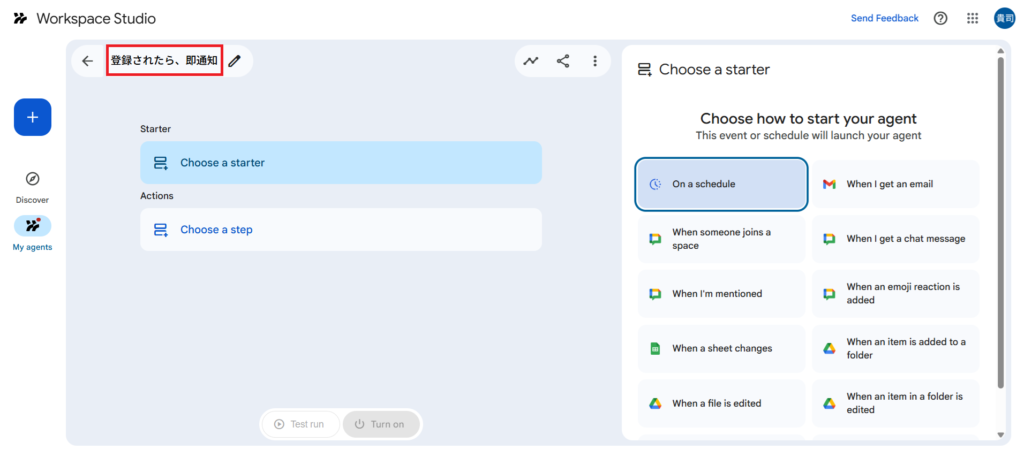Go to My agents in sidebar
This screenshot has height=458, width=1024.
pos(32,233)
